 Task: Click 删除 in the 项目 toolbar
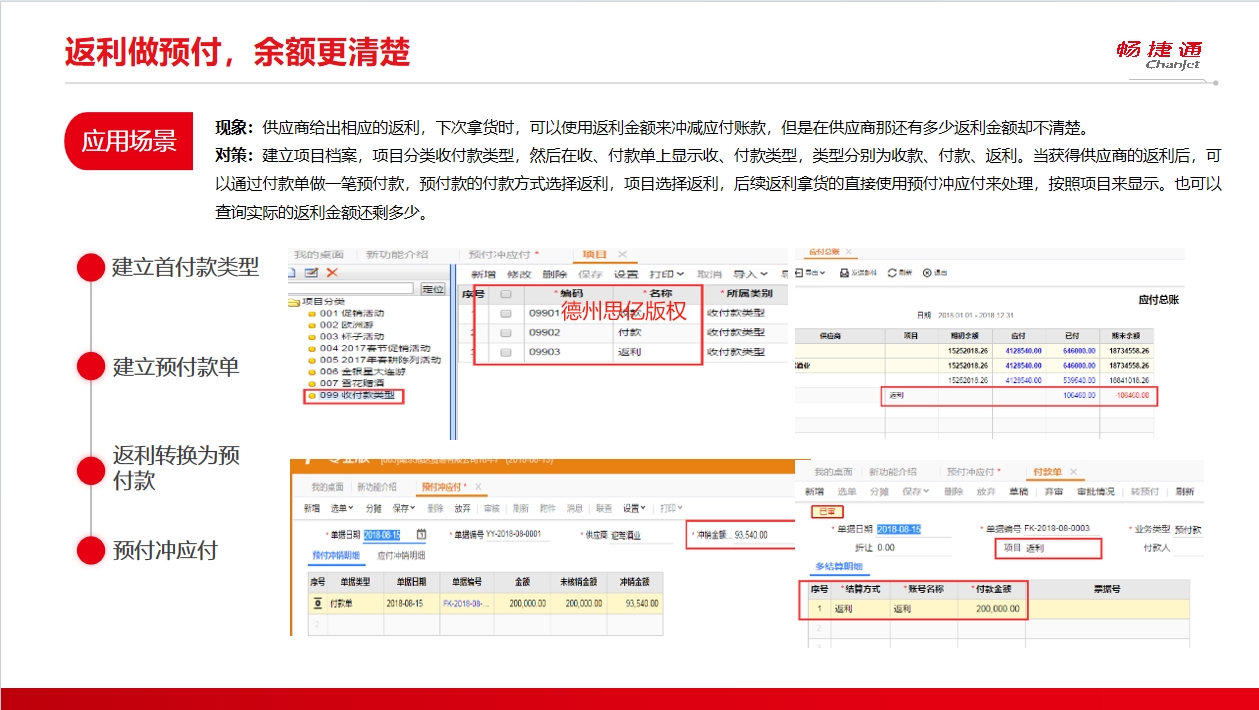(554, 274)
